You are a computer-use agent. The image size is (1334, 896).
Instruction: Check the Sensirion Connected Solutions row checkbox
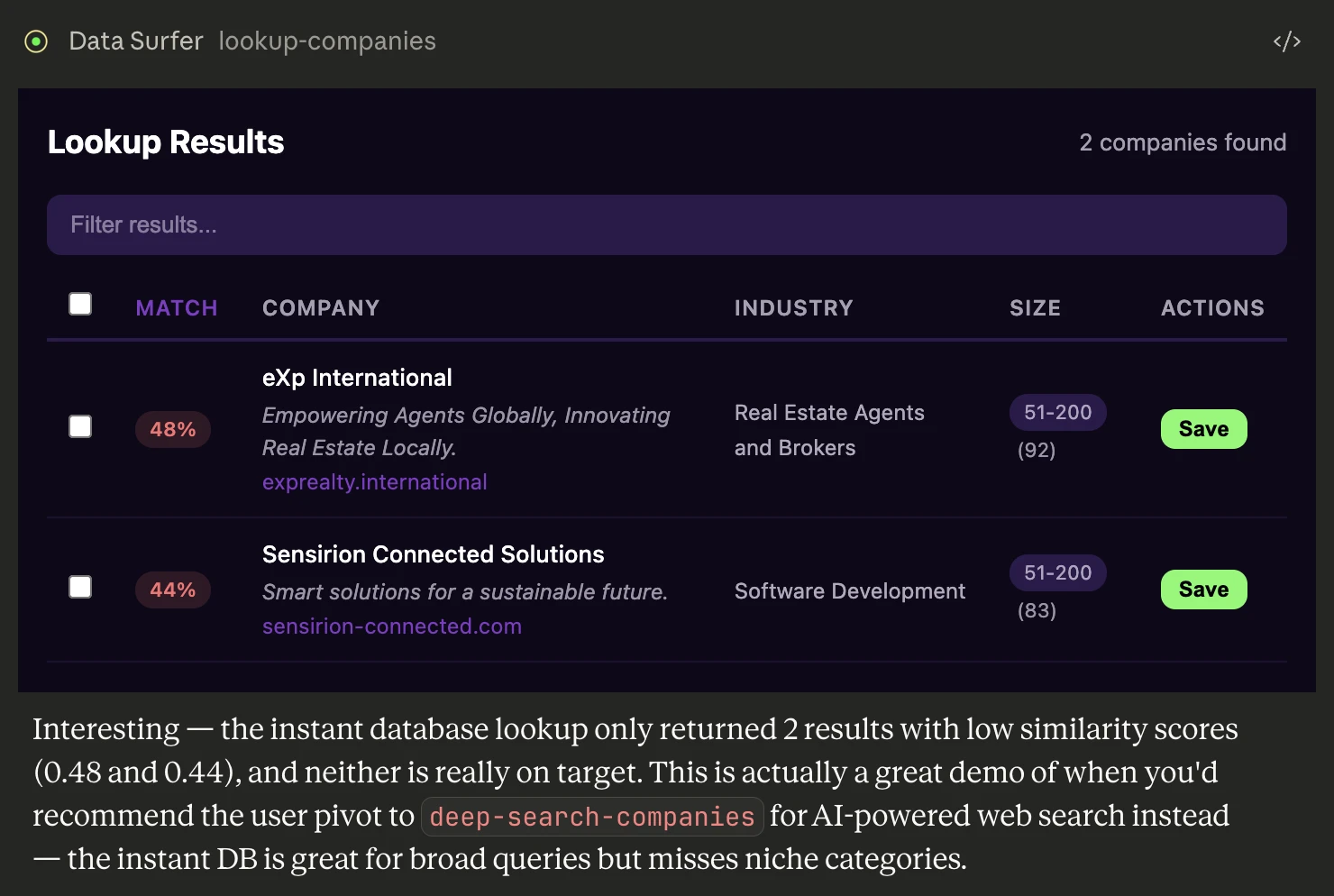click(x=80, y=587)
